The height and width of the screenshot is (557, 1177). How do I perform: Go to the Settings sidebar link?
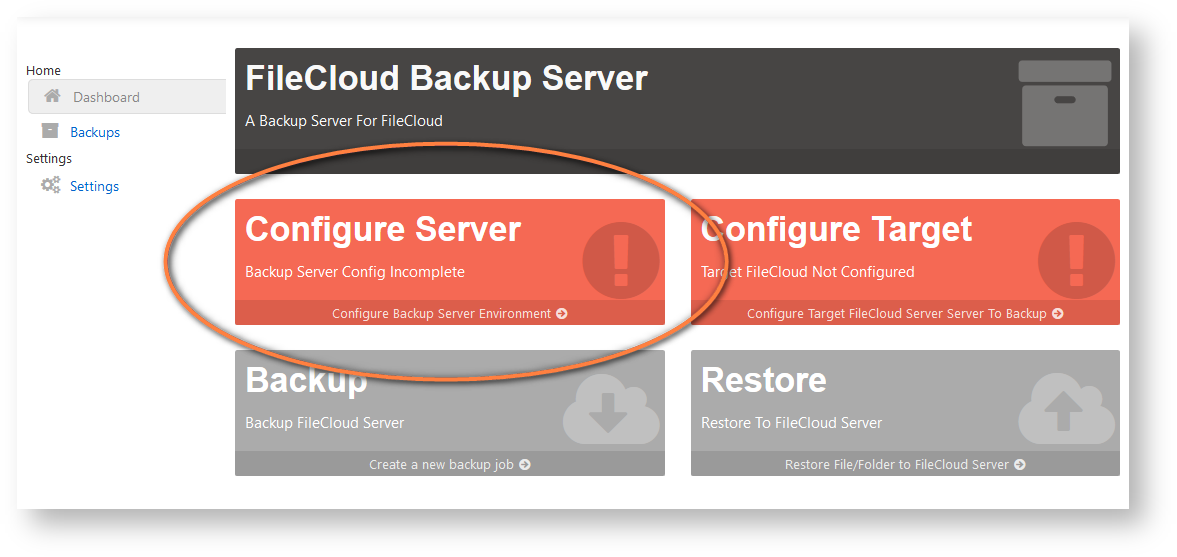point(94,186)
